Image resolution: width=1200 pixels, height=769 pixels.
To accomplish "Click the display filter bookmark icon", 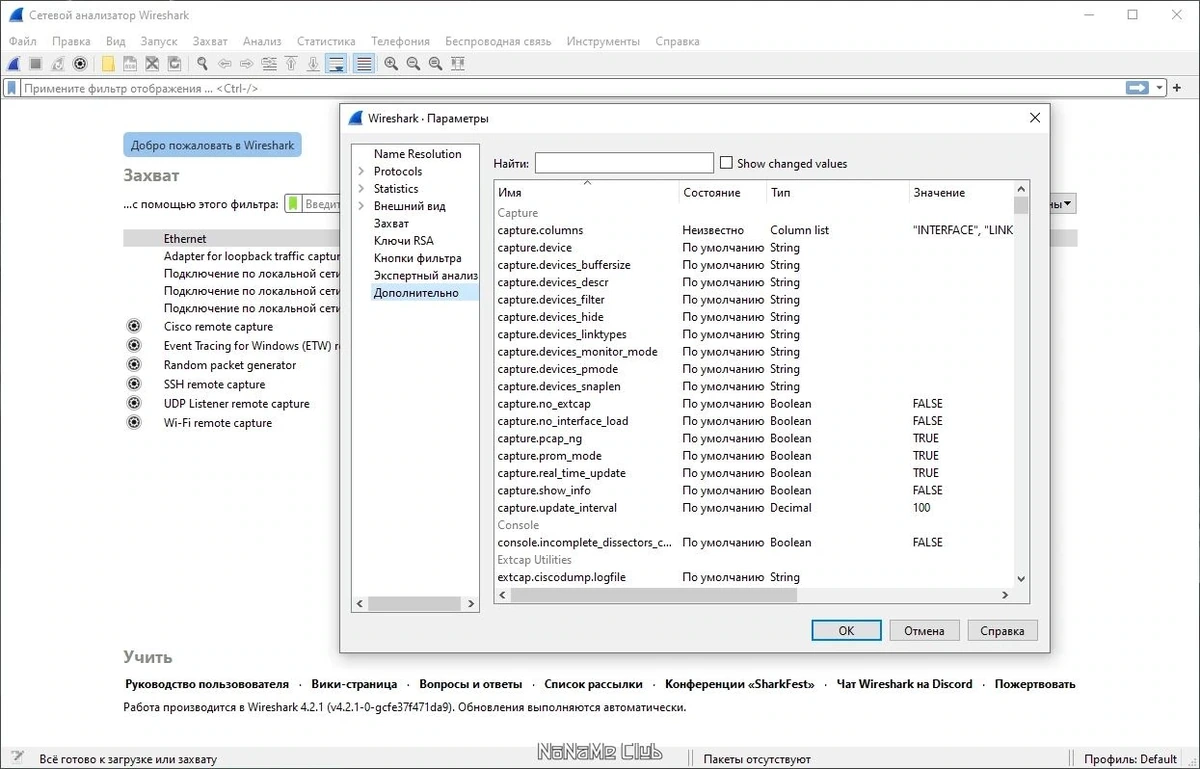I will tap(12, 88).
